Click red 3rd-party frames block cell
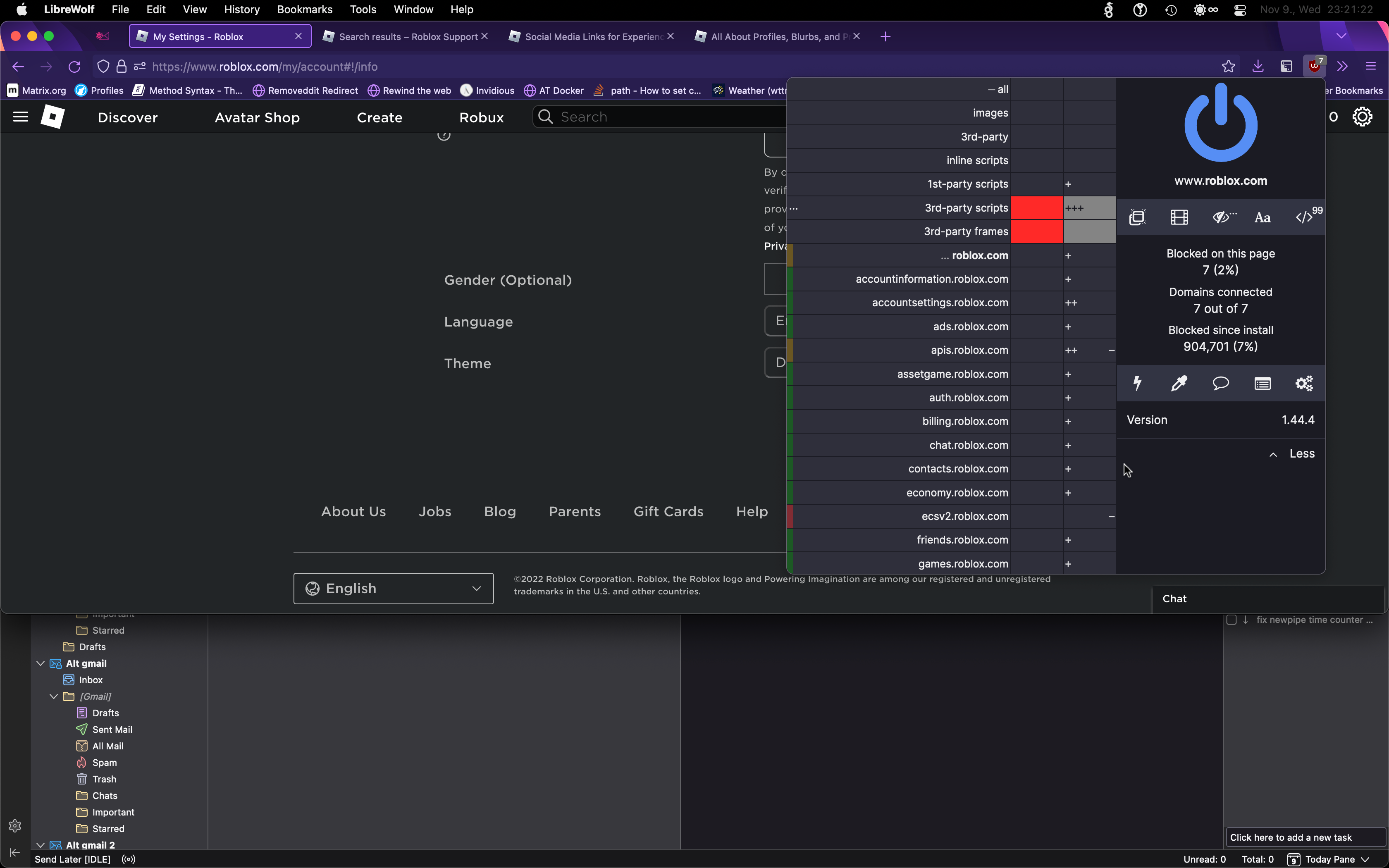The width and height of the screenshot is (1389, 868). (x=1037, y=231)
